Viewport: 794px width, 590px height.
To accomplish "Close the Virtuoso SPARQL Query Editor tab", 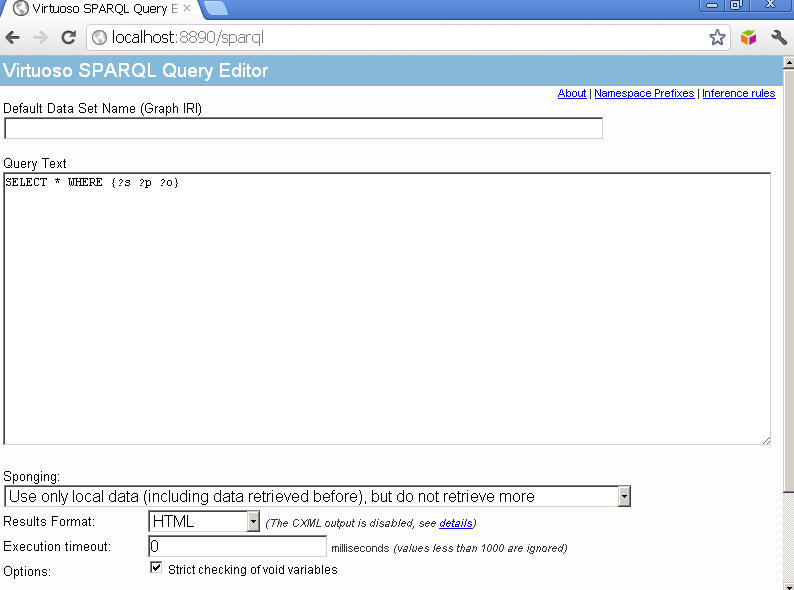I will pos(187,8).
